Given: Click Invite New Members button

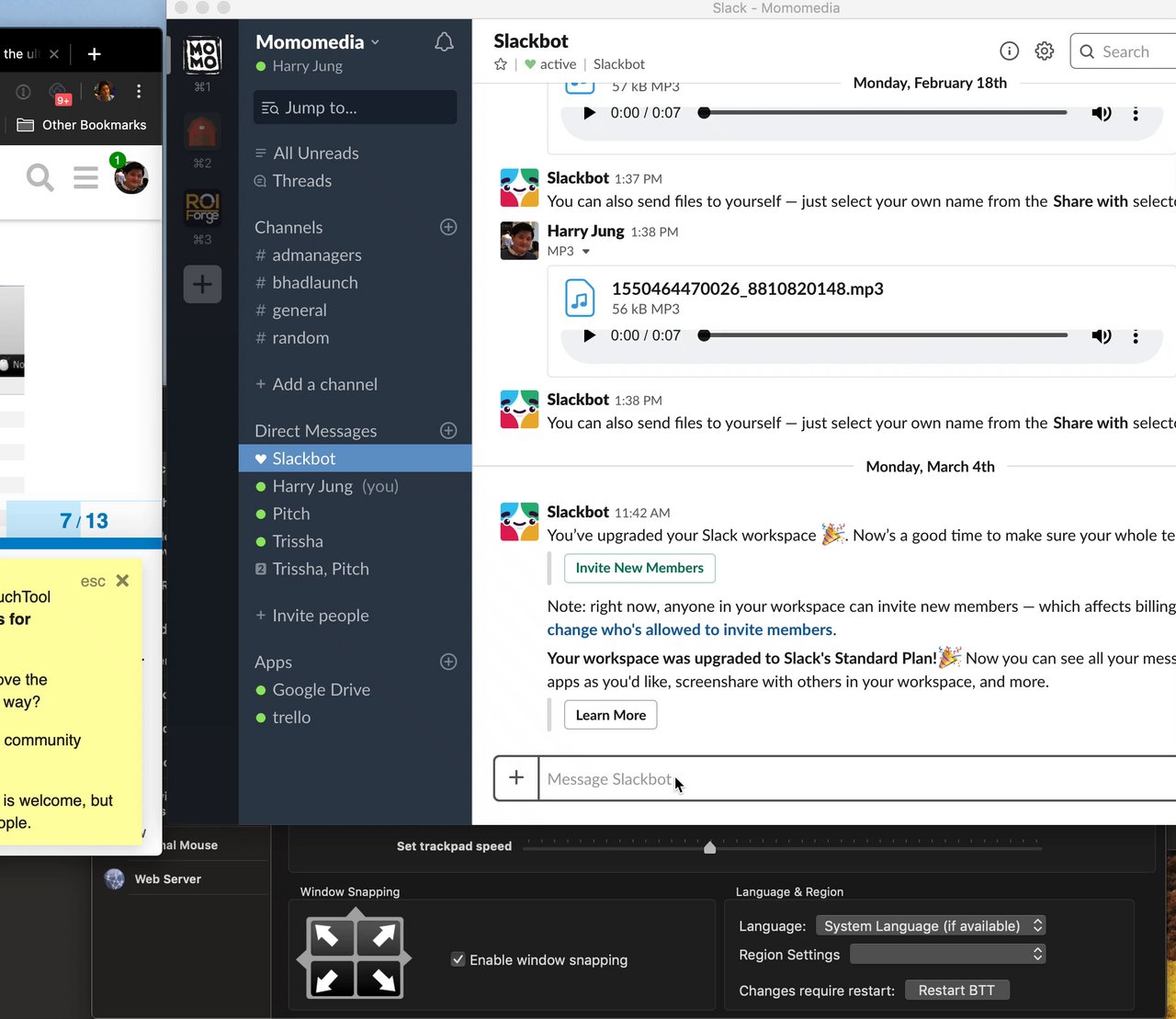Looking at the screenshot, I should point(639,568).
